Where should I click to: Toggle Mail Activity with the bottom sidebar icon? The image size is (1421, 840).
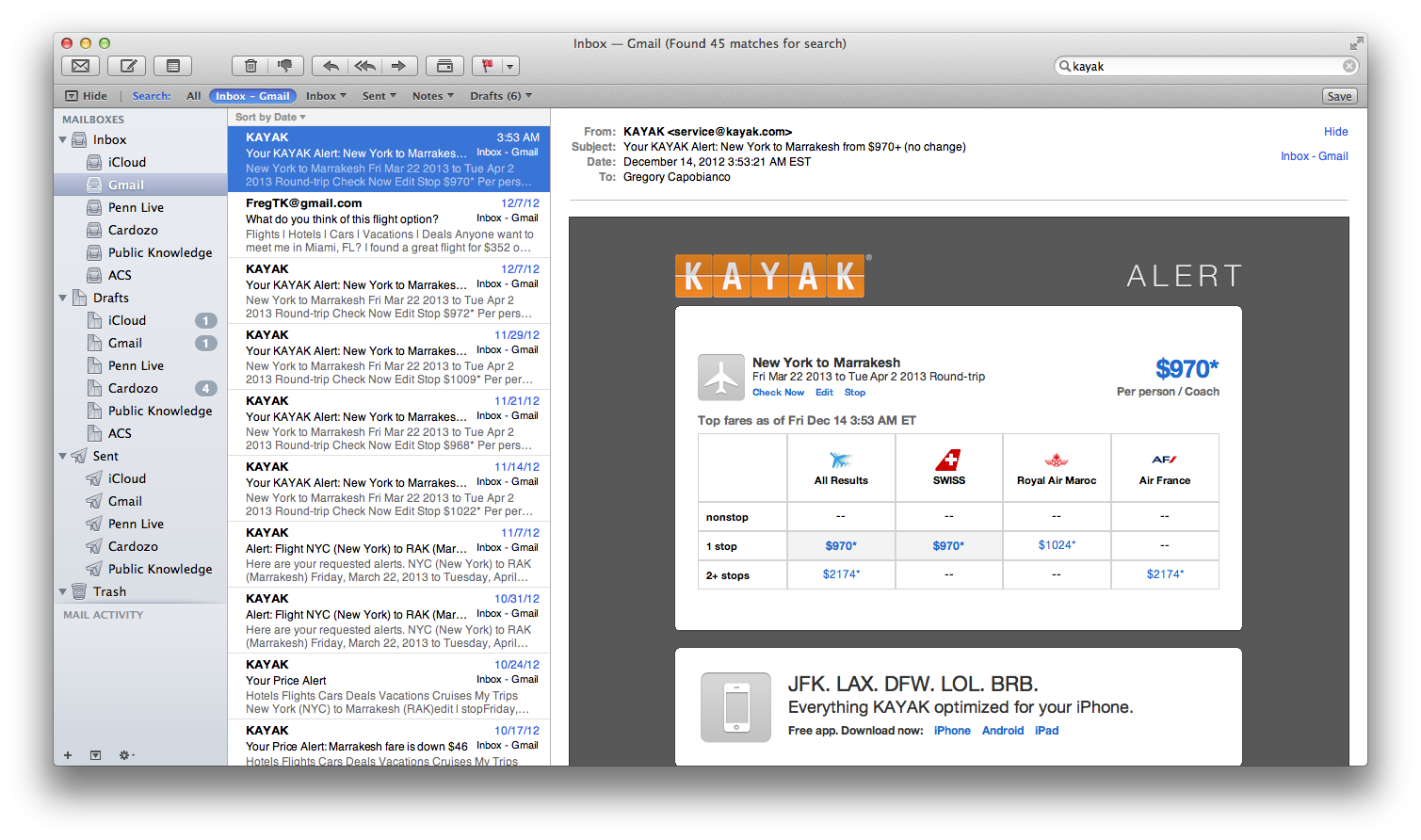pos(95,755)
